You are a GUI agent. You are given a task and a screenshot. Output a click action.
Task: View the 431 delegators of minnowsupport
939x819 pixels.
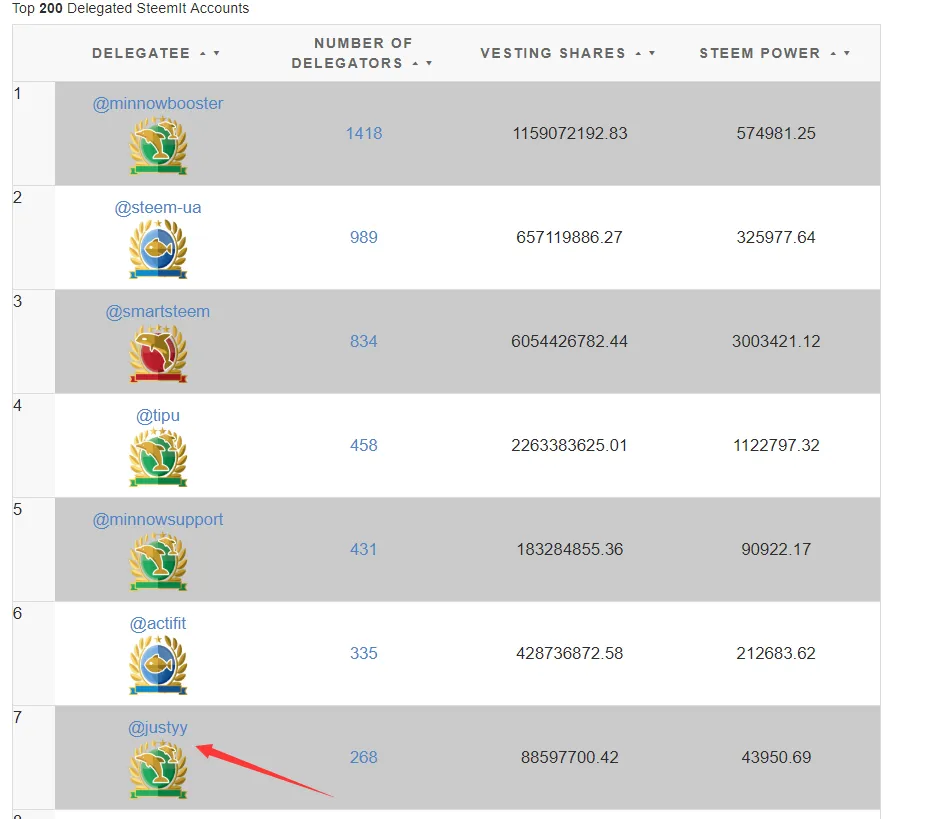click(364, 549)
